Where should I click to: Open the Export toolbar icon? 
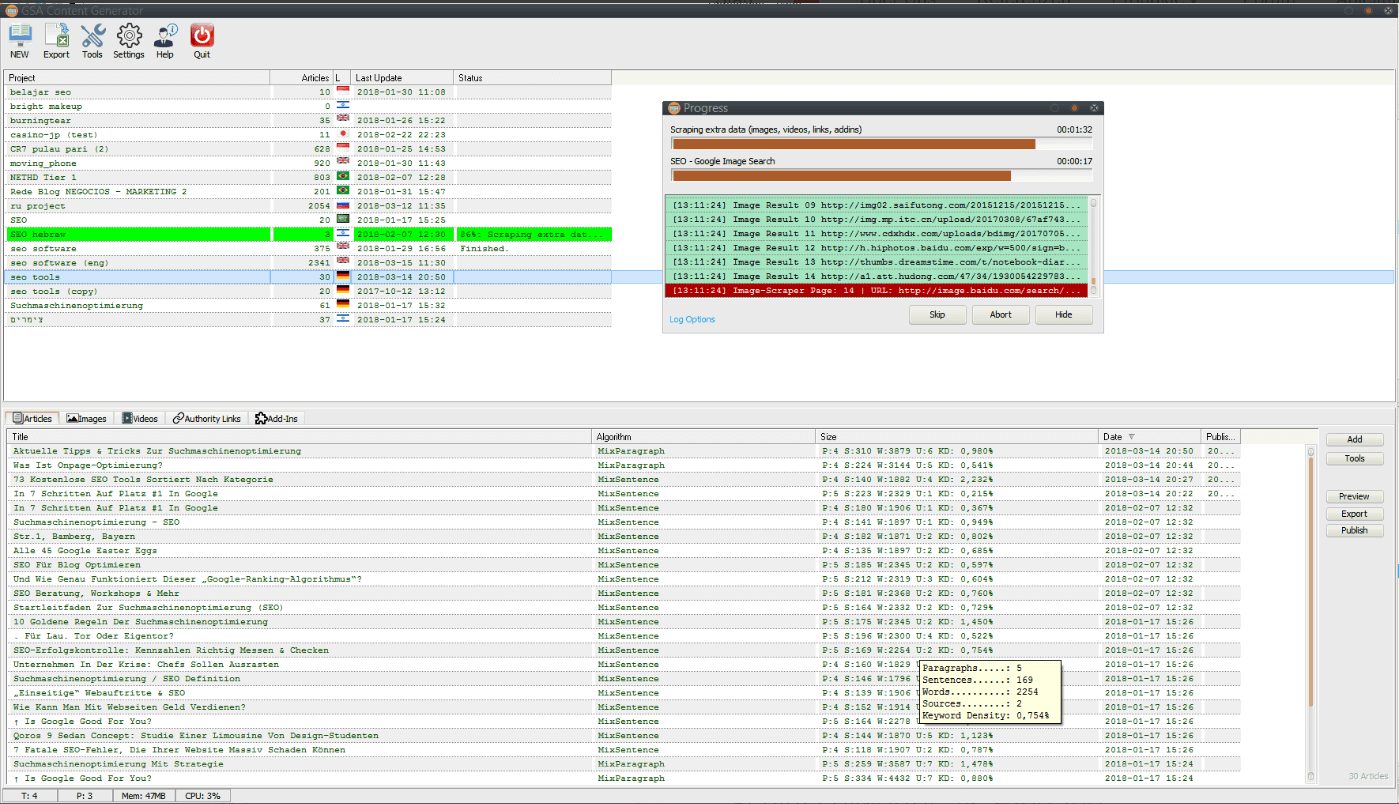point(56,41)
